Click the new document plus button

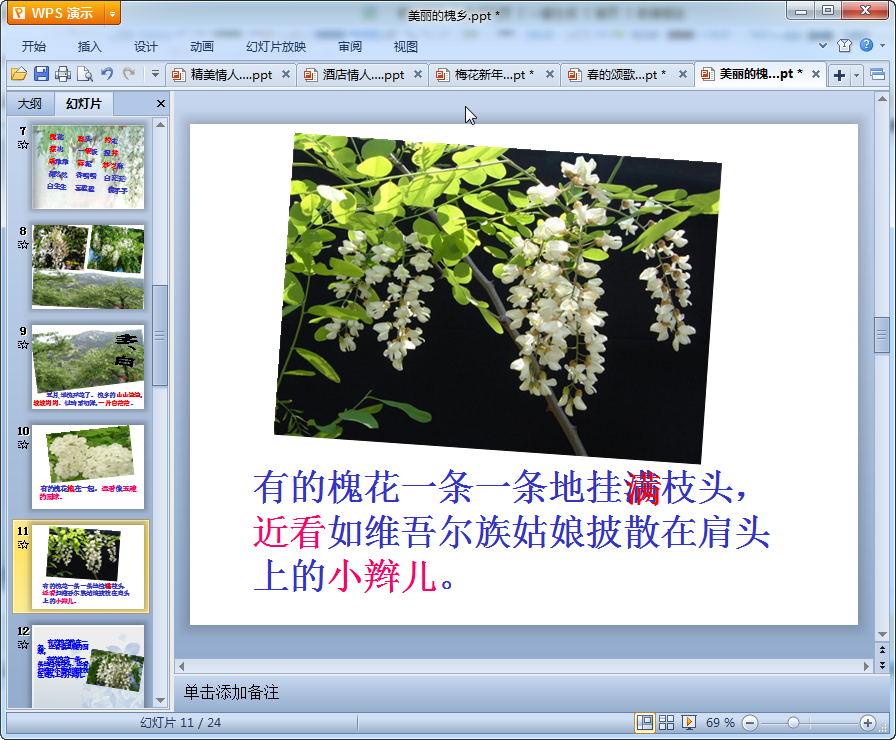click(x=839, y=75)
